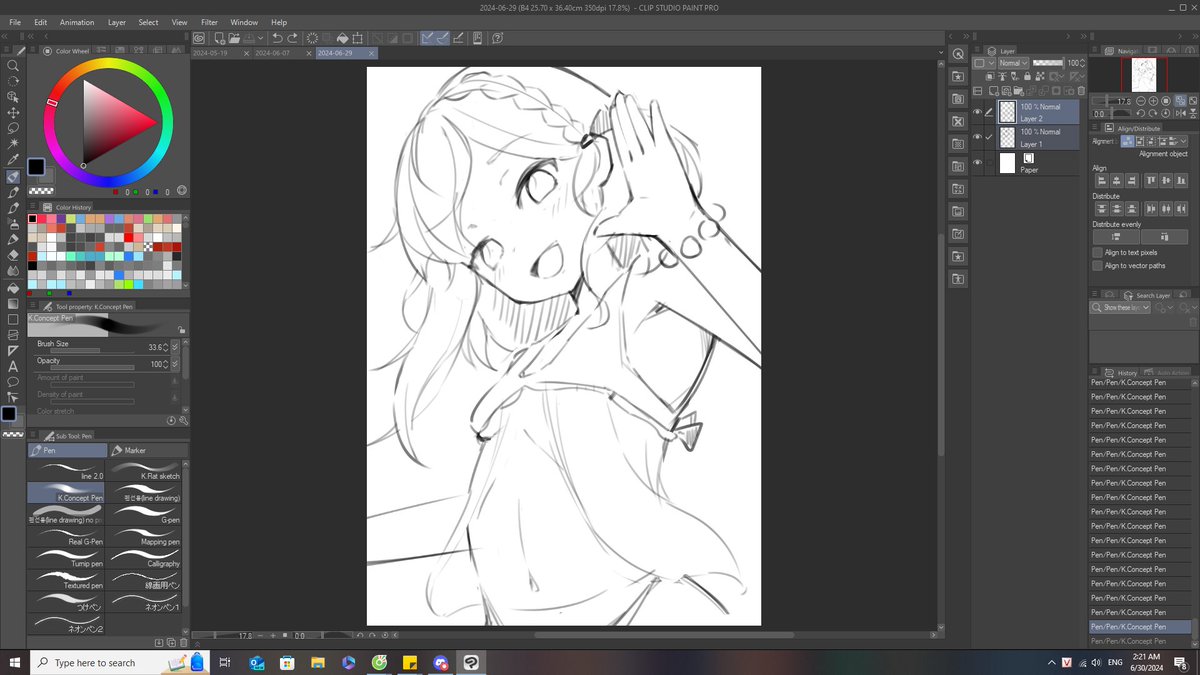Open the Filter menu

pos(209,22)
